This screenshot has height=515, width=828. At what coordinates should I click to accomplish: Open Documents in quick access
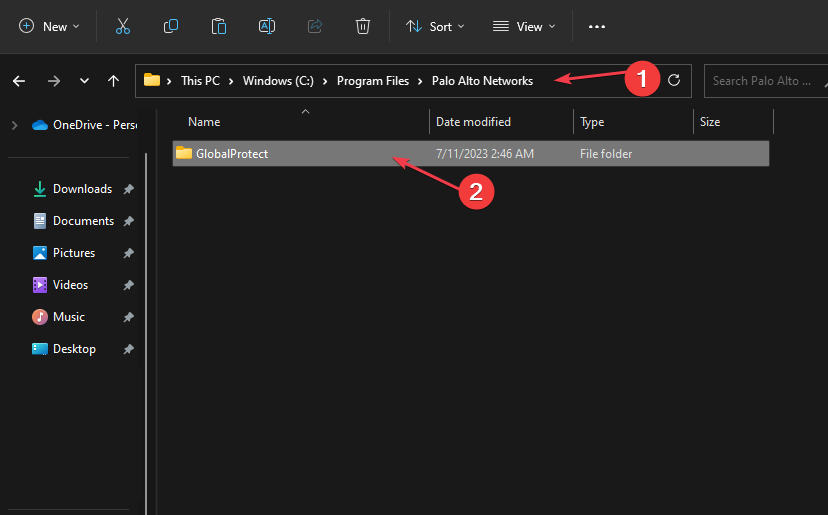83,221
